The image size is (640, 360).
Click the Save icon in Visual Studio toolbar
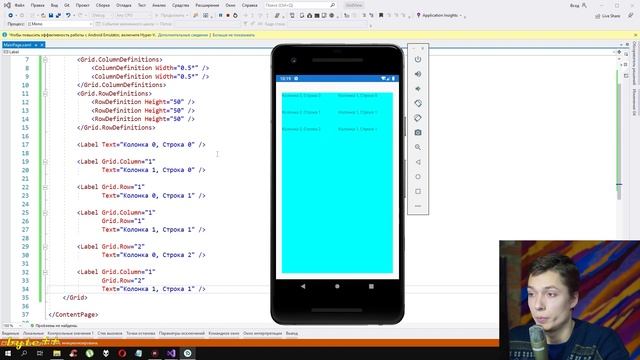pyautogui.click(x=51, y=15)
